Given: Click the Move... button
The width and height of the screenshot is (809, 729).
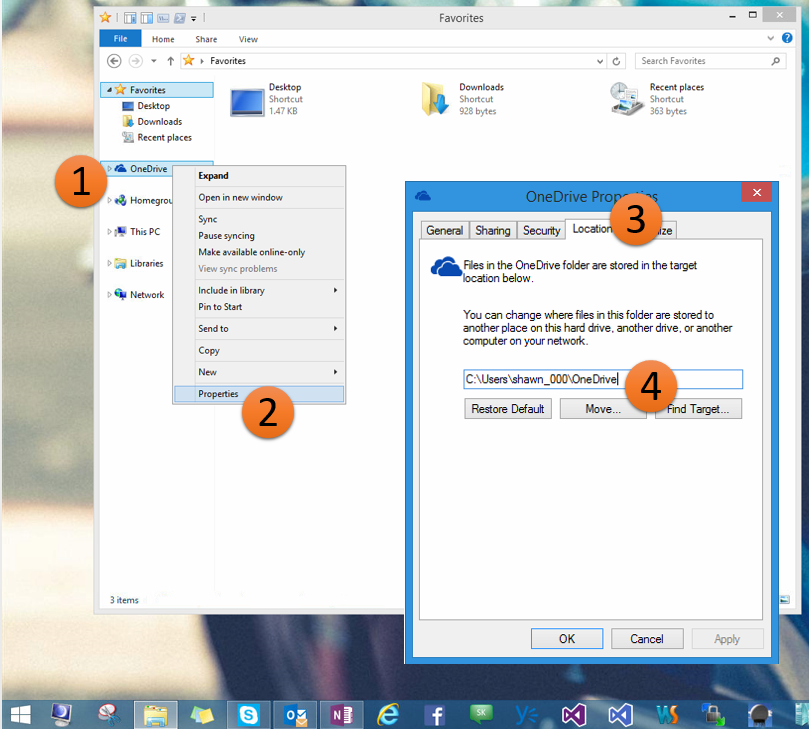Looking at the screenshot, I should pos(603,409).
